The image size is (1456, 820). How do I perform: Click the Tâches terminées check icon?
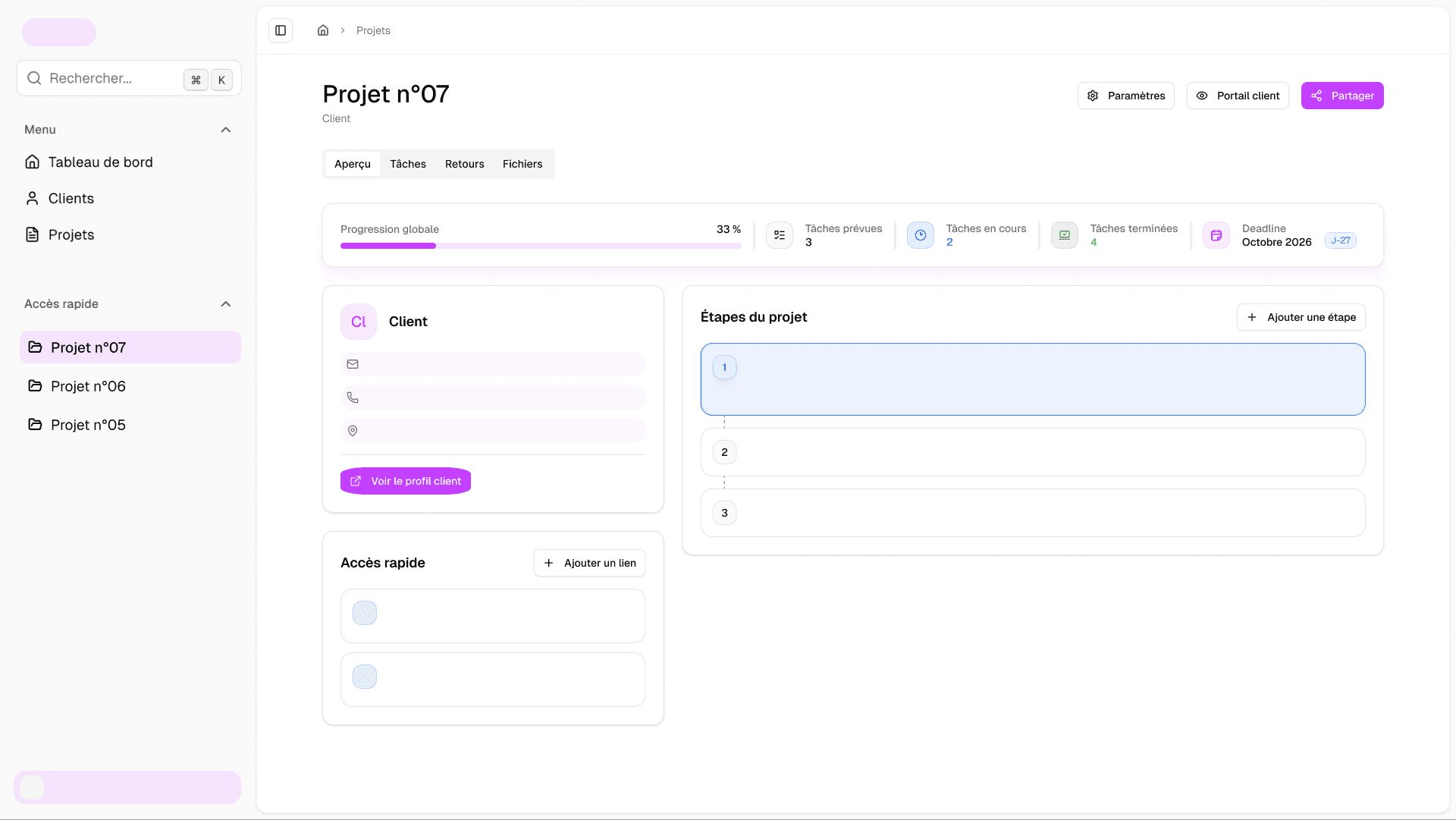pos(1065,235)
